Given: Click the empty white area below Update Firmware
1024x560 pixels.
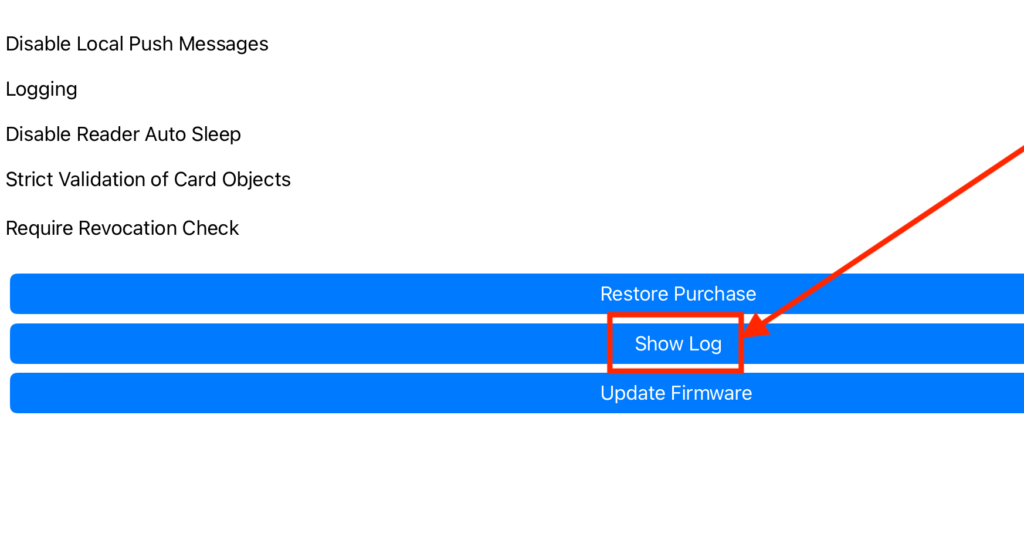Looking at the screenshot, I should tap(512, 486).
